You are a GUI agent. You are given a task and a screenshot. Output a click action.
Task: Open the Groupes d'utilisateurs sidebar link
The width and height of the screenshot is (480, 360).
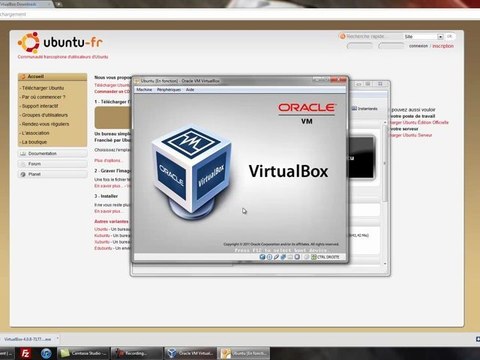pos(44,115)
